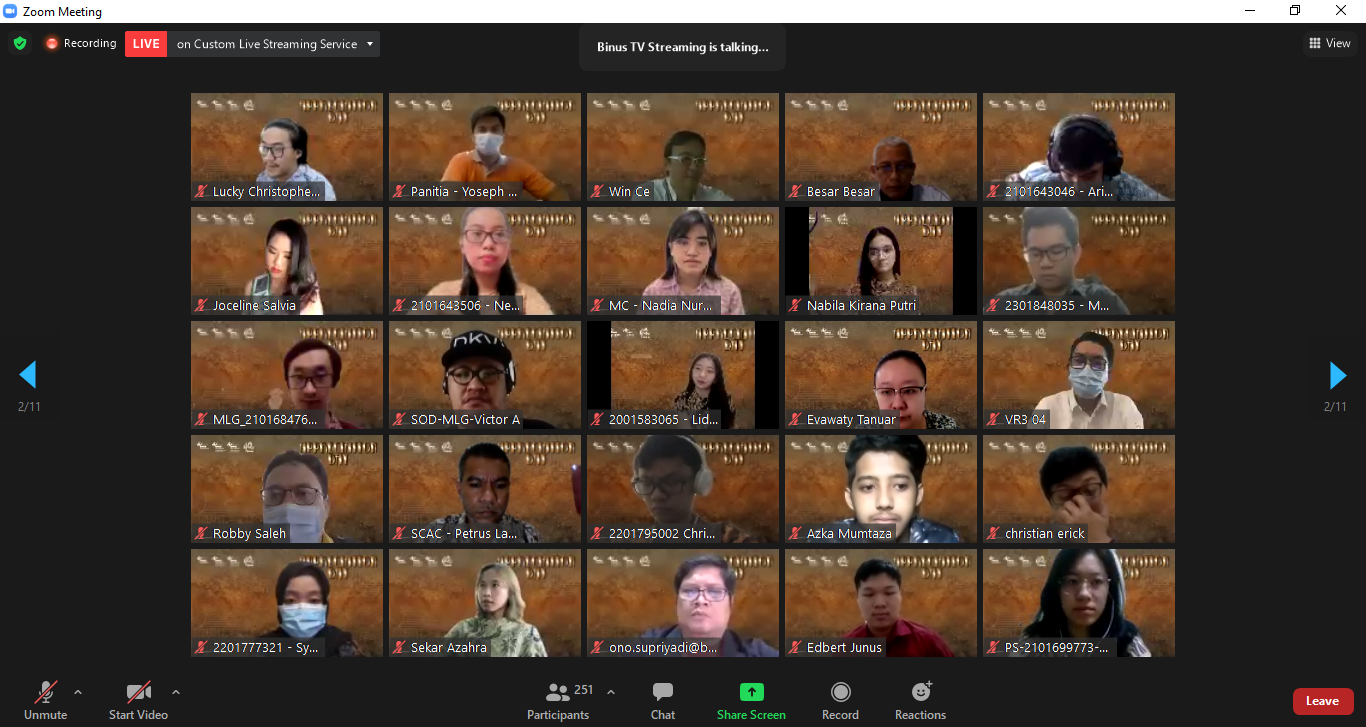Screen dimensions: 1366x727
Task: Click the Share Screen icon
Action: click(751, 692)
